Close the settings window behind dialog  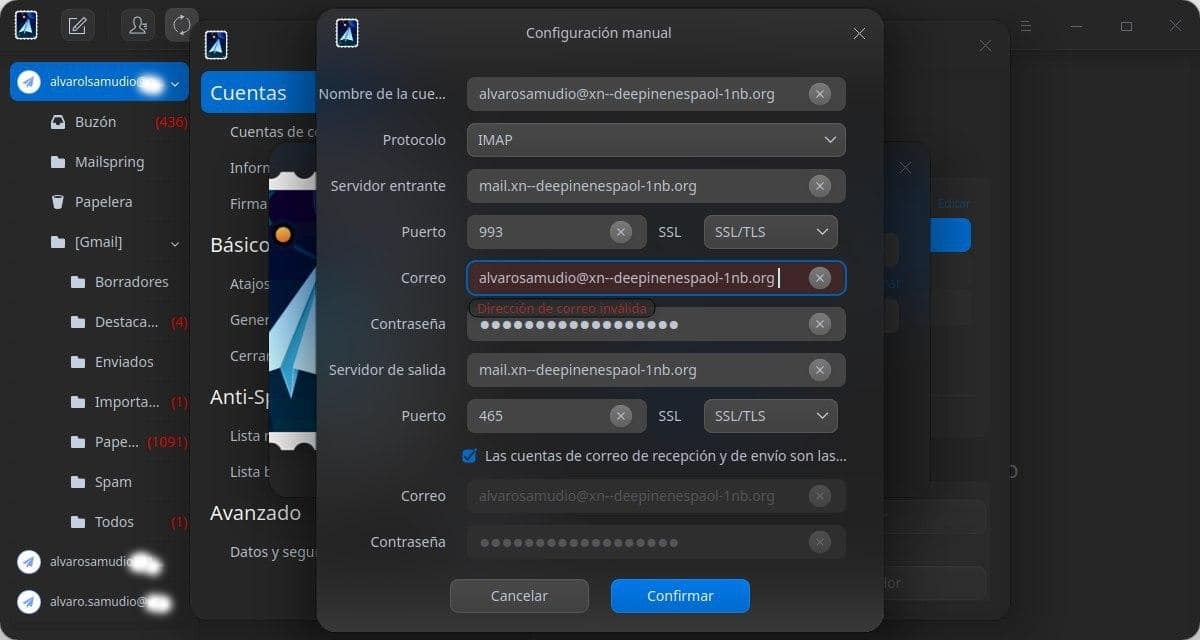(985, 46)
